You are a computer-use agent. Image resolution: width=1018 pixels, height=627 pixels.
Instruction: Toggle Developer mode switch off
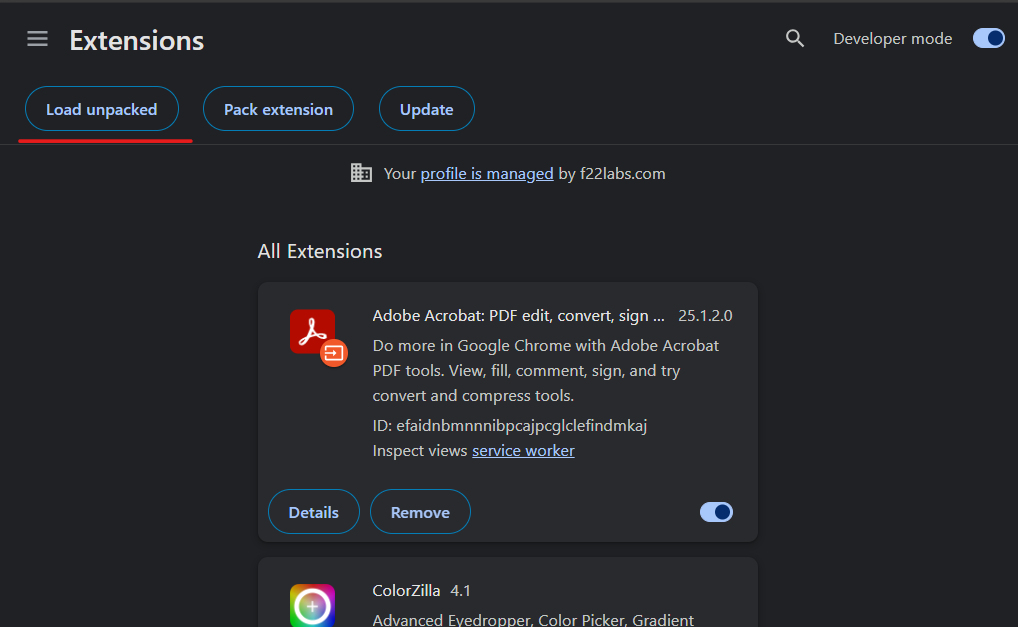coord(988,38)
